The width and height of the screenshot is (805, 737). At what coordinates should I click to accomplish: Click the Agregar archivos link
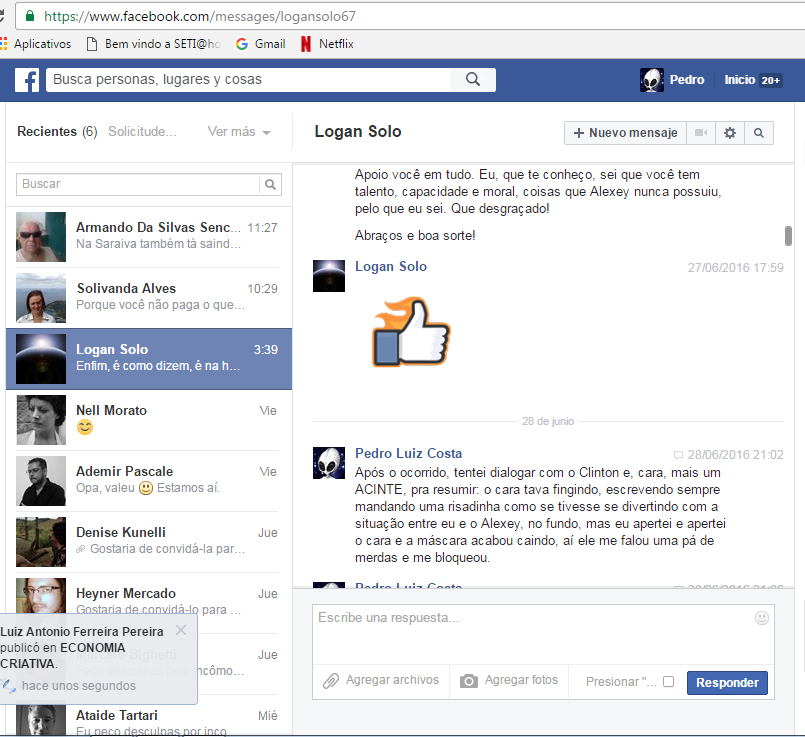point(392,680)
